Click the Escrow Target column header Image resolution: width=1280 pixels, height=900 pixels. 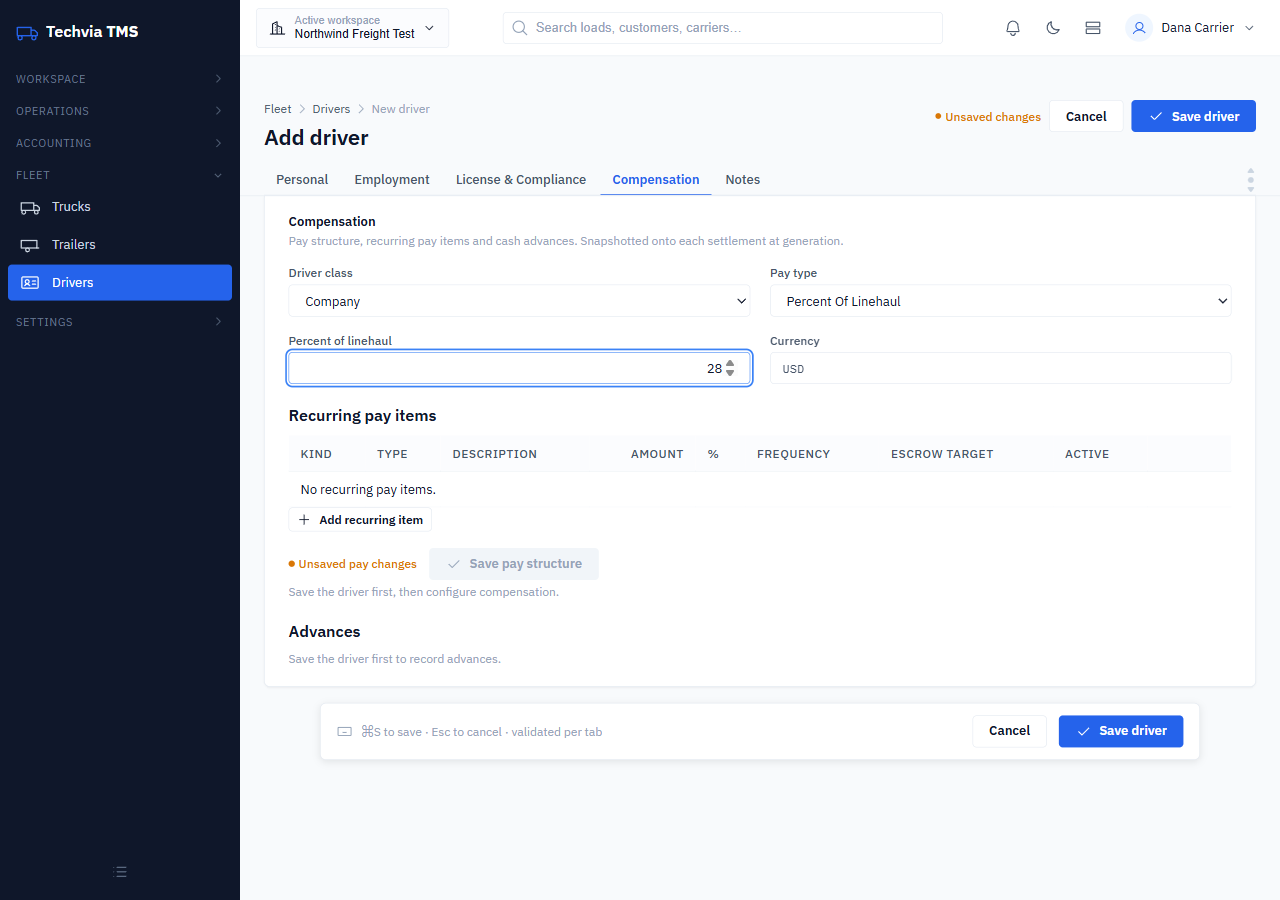click(x=942, y=454)
